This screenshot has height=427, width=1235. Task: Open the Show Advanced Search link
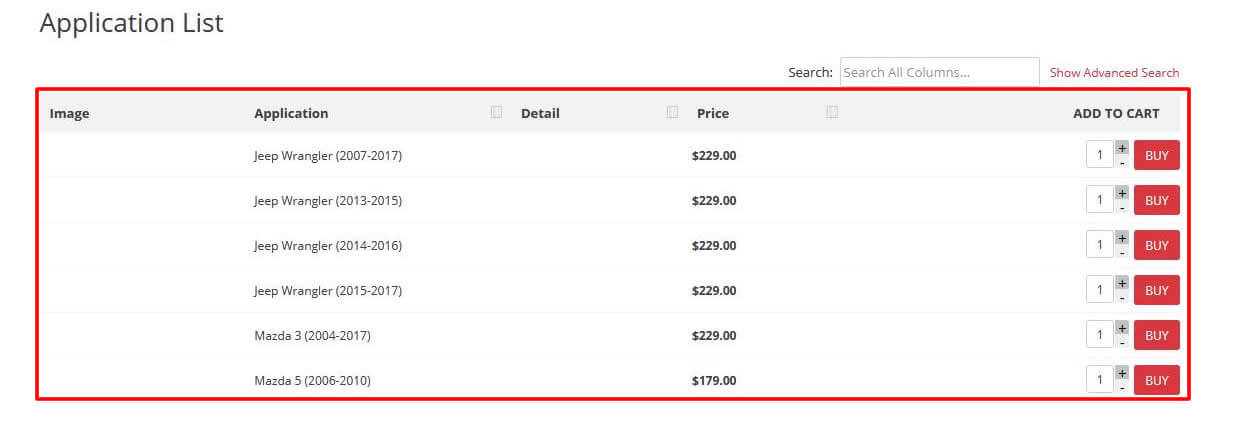click(x=1114, y=73)
